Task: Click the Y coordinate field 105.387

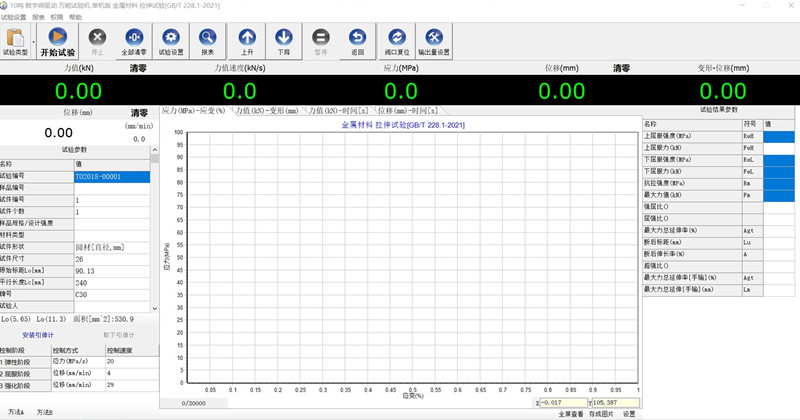Action: (615, 403)
